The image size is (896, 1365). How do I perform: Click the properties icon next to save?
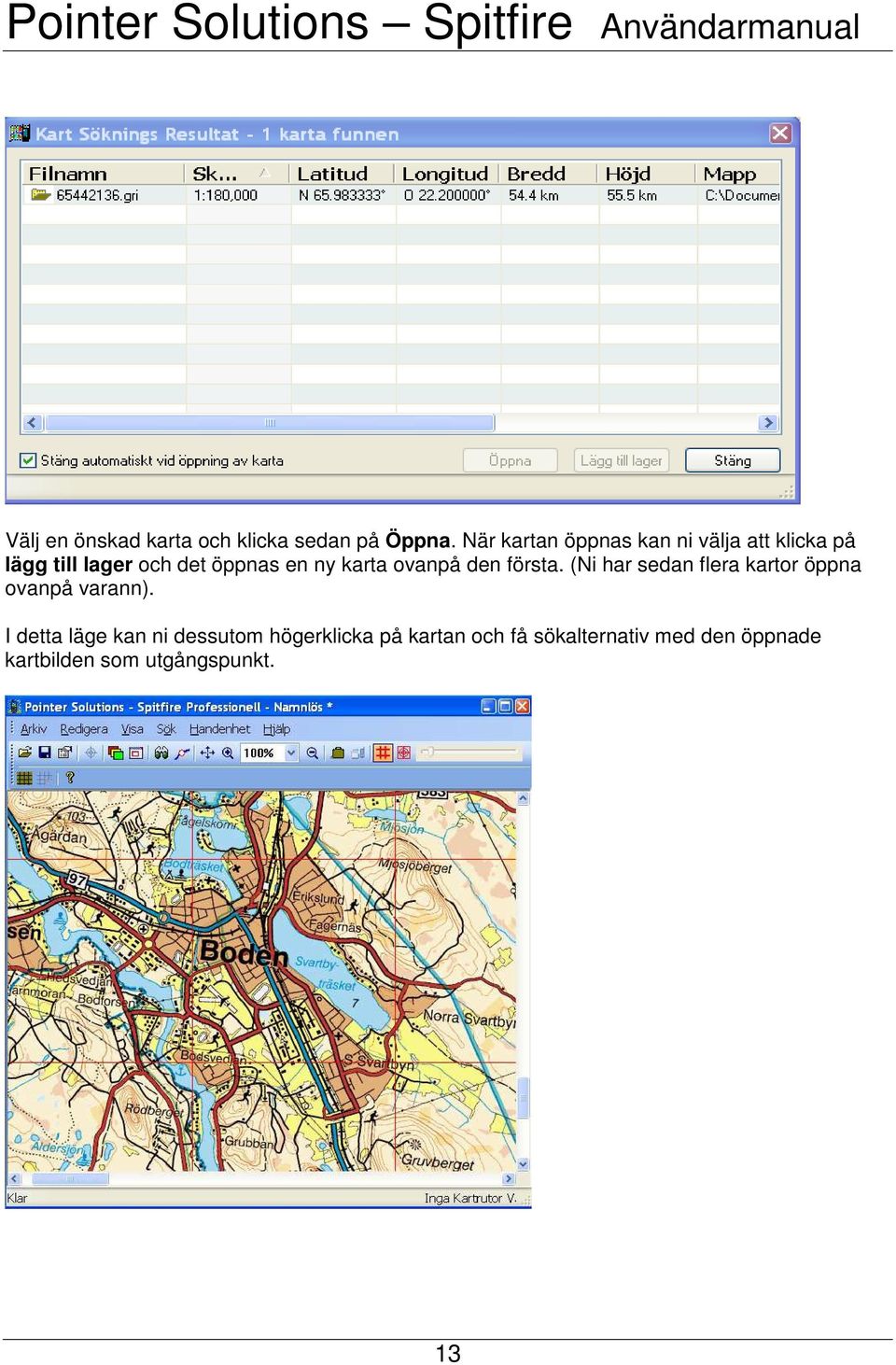(x=64, y=753)
